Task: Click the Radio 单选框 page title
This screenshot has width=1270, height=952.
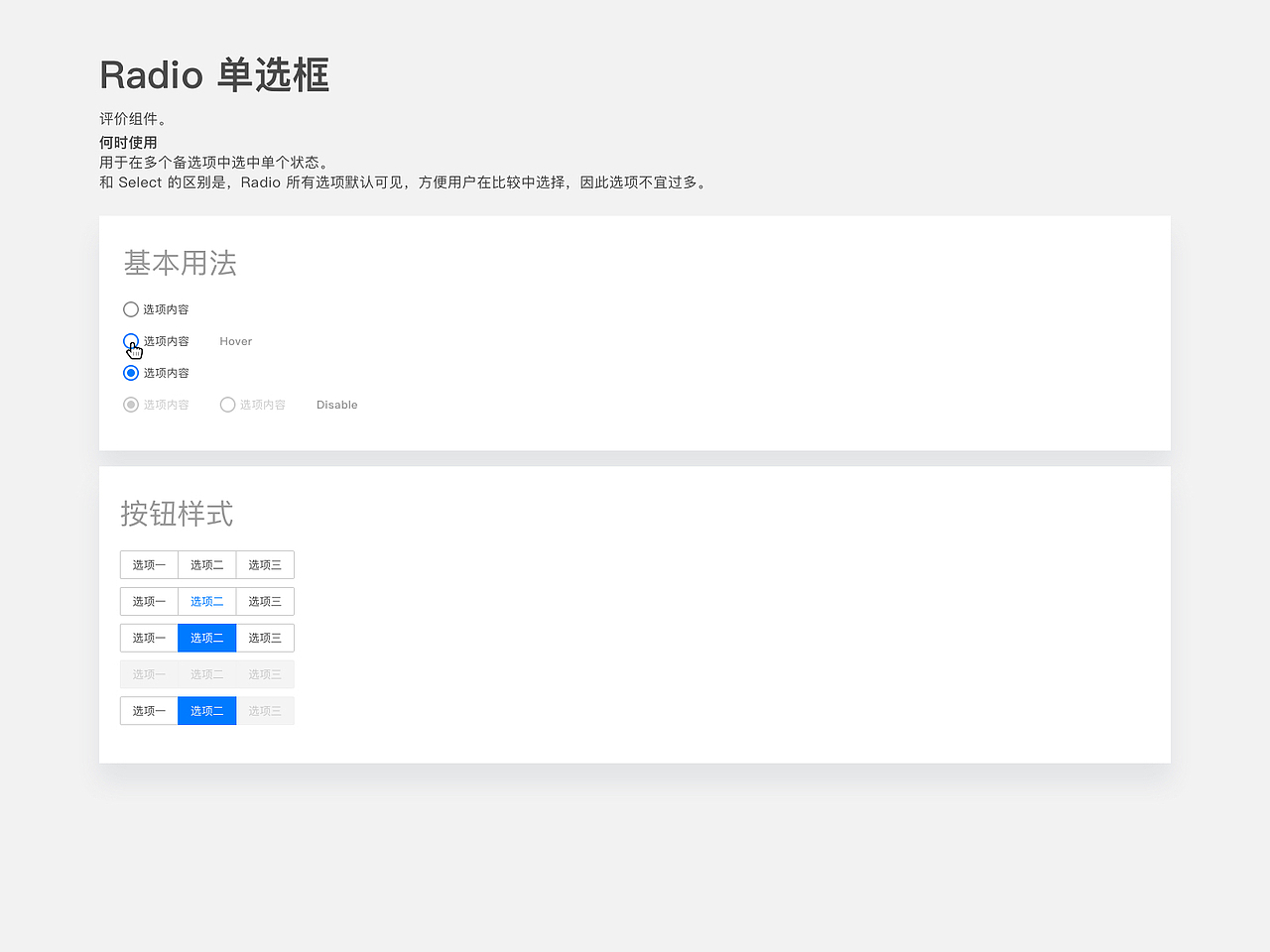Action: tap(212, 74)
